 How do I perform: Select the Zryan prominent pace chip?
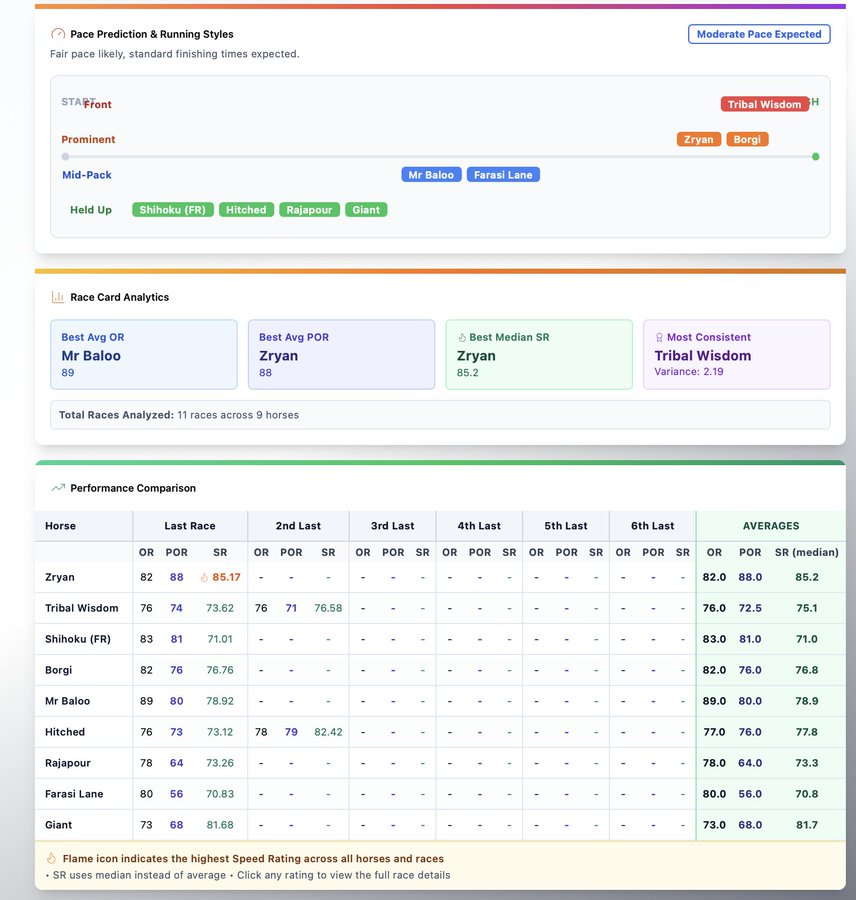[x=698, y=139]
